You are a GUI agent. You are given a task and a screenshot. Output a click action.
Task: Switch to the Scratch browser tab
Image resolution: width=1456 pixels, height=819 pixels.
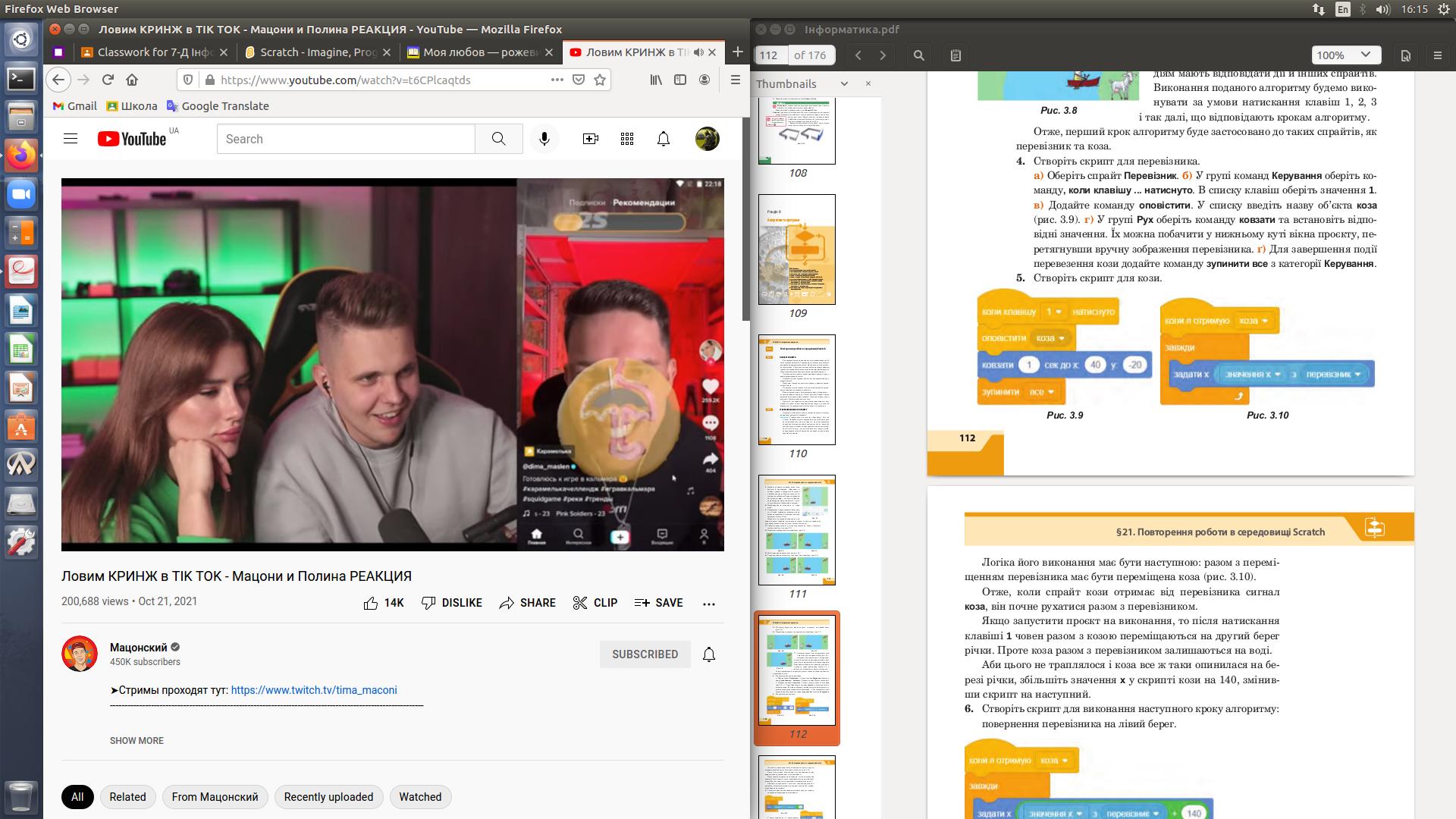(x=317, y=52)
